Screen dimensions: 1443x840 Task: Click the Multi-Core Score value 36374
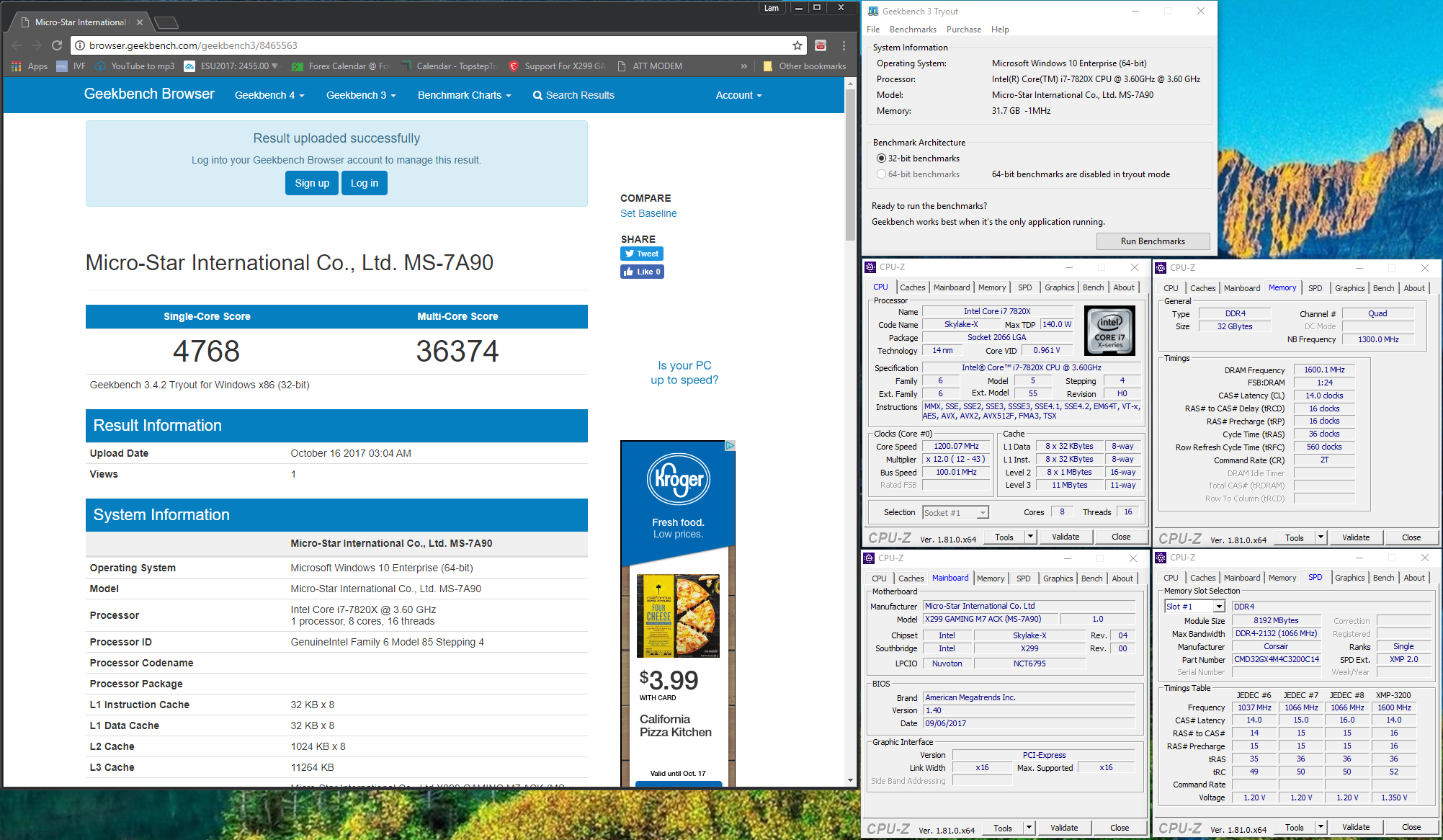(457, 351)
